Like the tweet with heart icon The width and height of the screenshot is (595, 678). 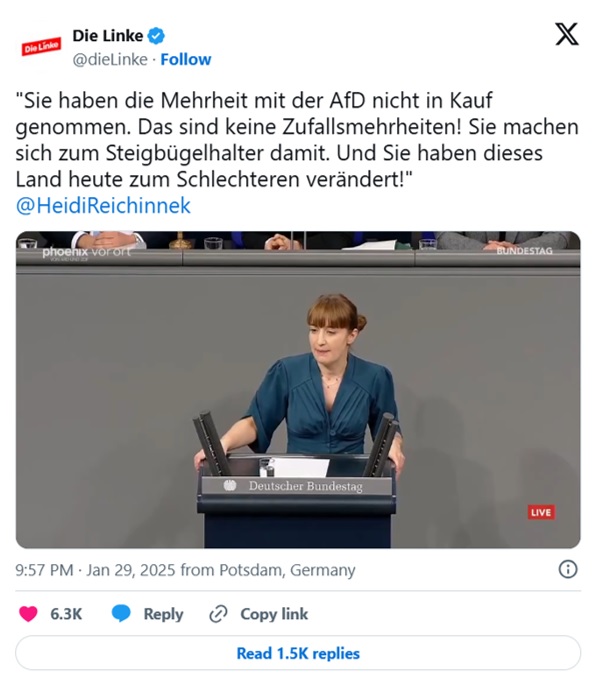tap(29, 614)
